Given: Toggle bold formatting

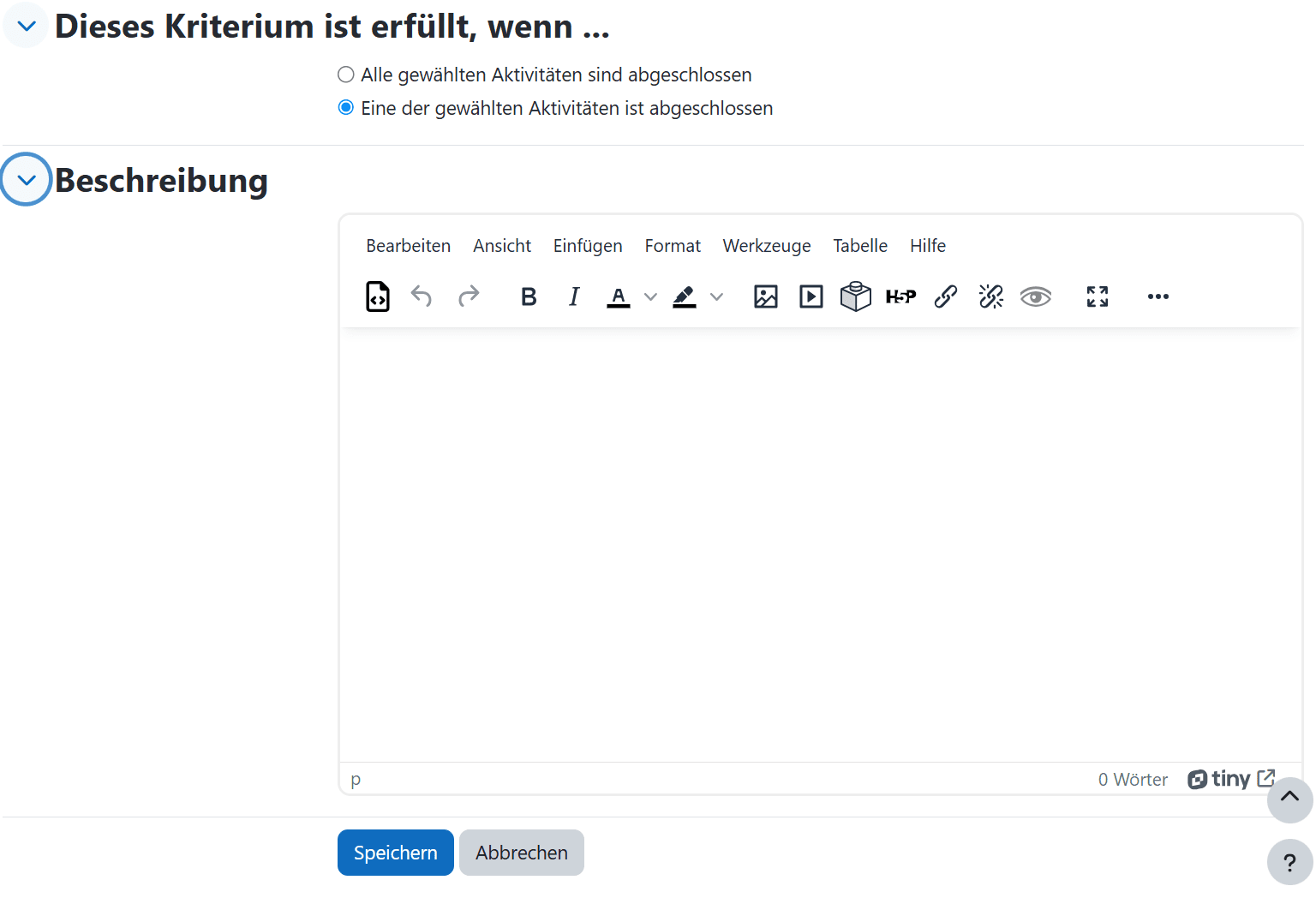Looking at the screenshot, I should click(x=529, y=296).
